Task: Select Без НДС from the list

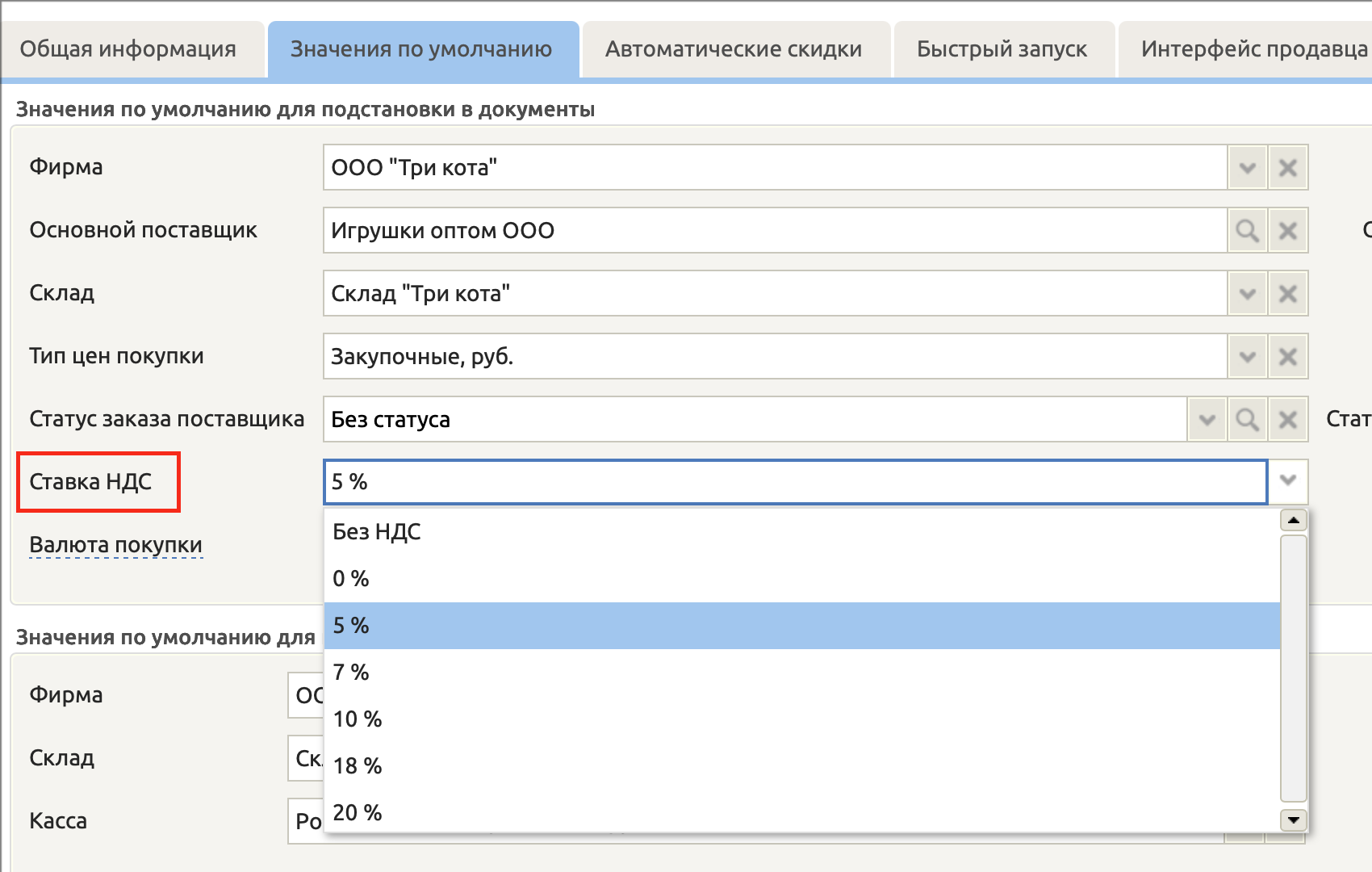Action: click(x=377, y=532)
